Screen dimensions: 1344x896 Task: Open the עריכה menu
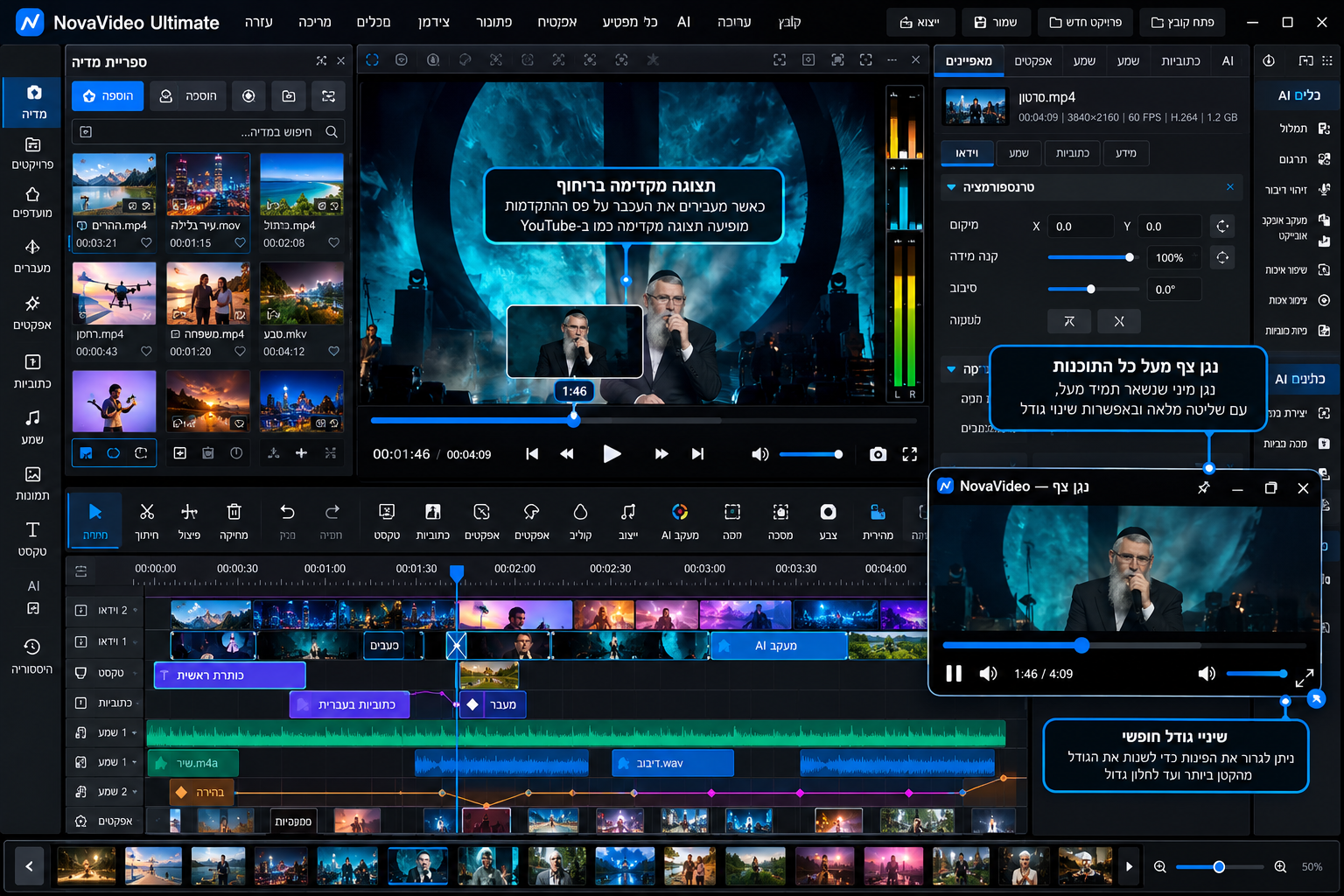click(x=734, y=22)
